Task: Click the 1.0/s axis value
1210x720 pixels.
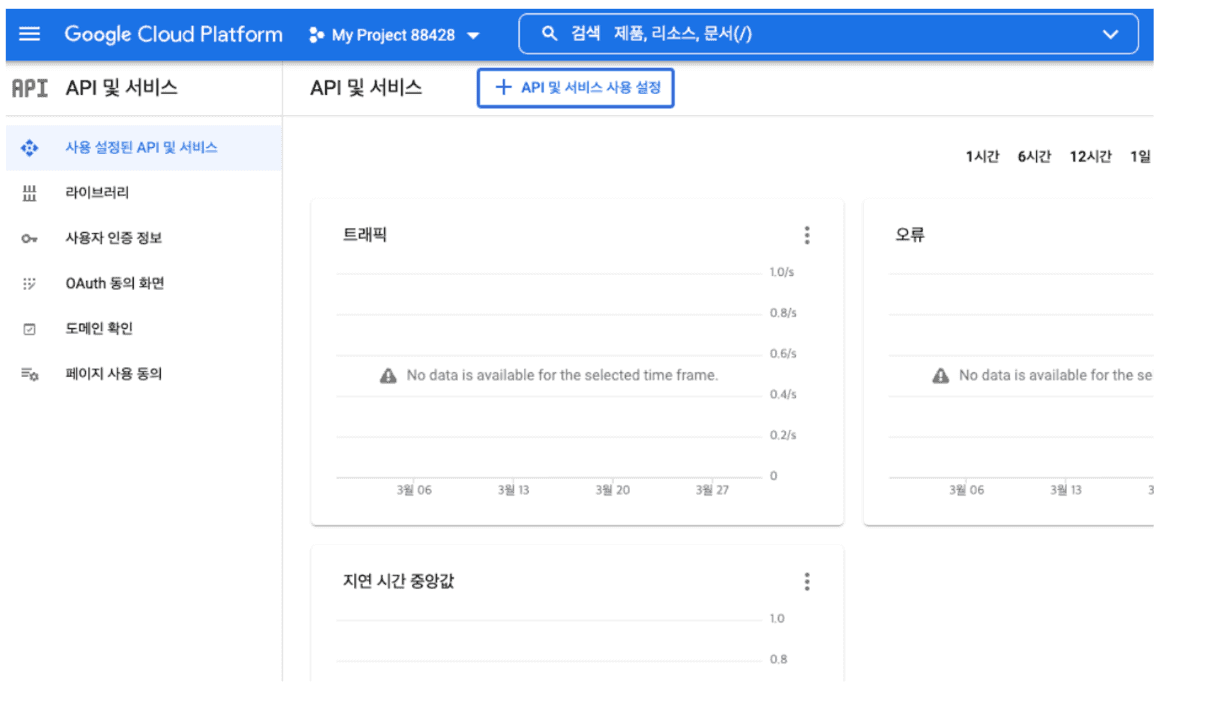Action: [783, 272]
